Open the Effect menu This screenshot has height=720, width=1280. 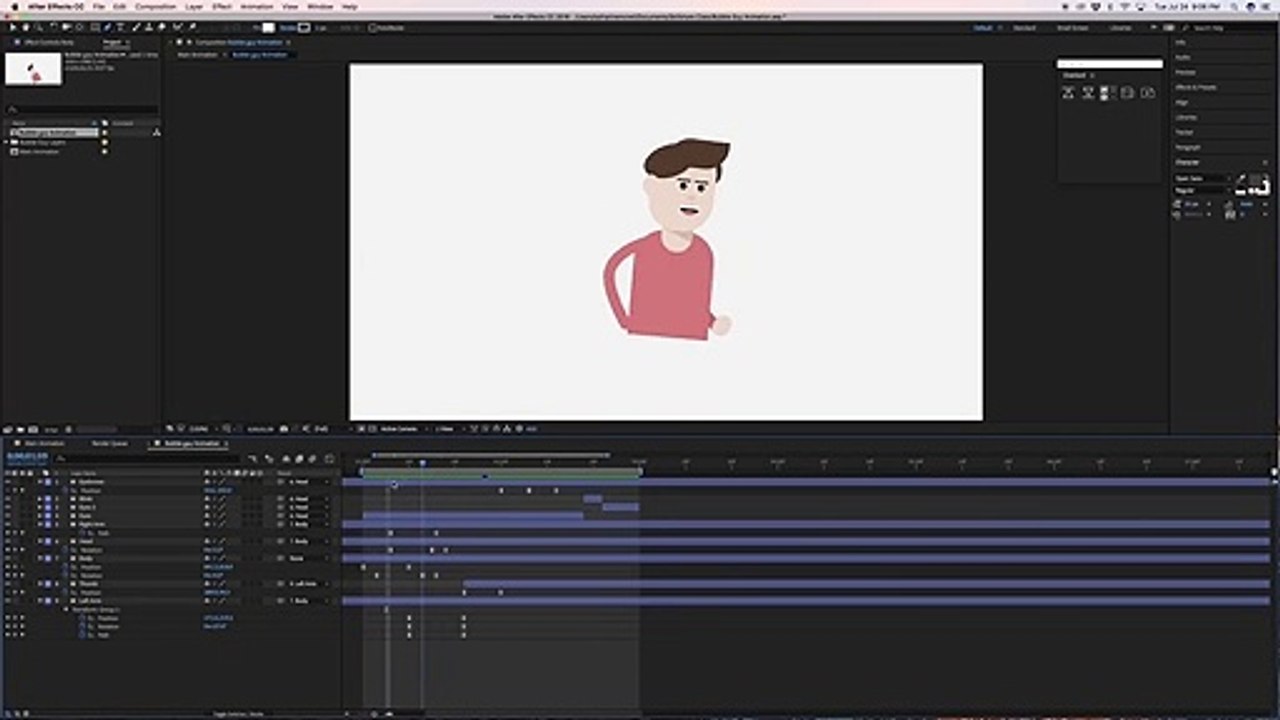pos(221,6)
